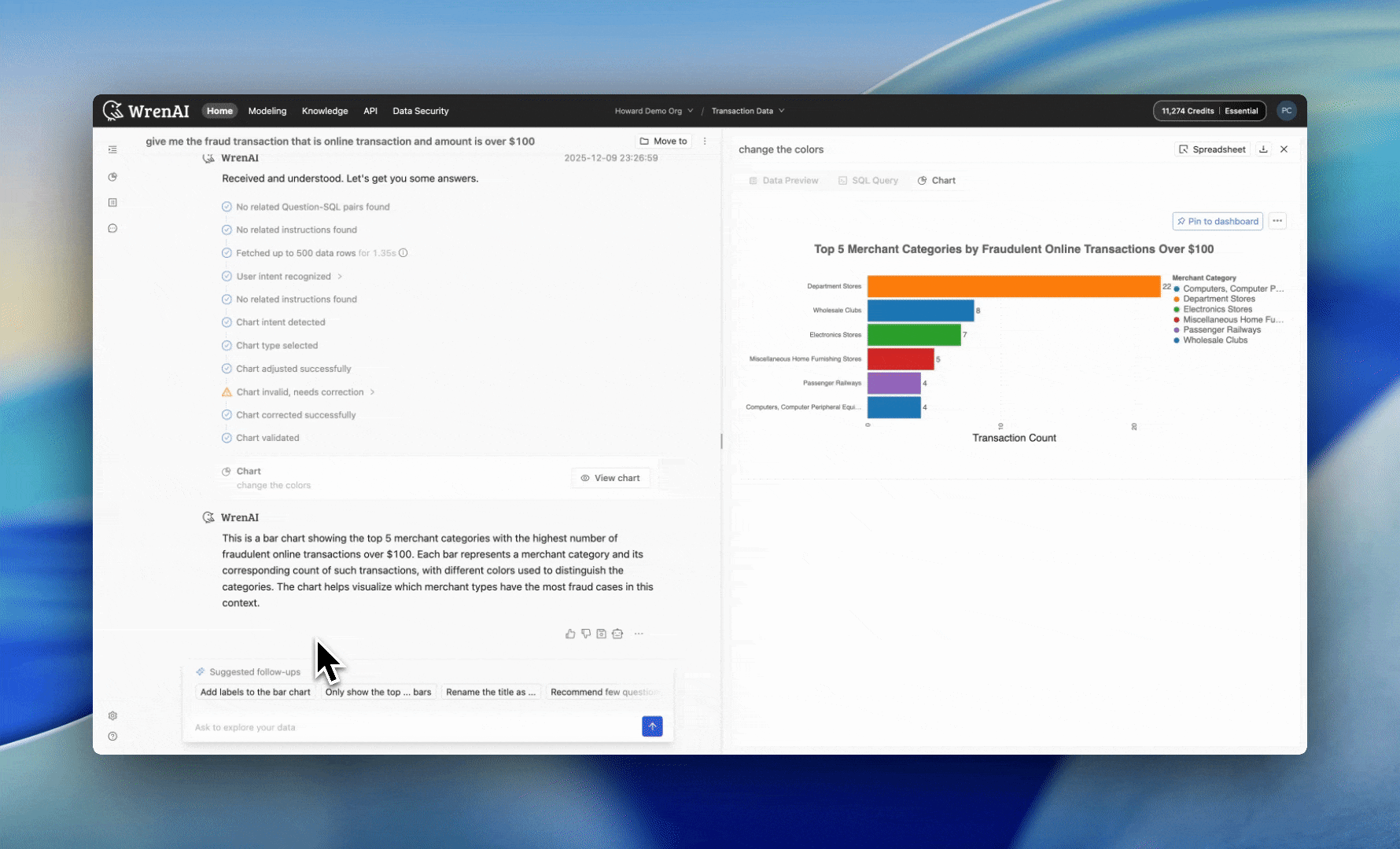
Task: Open the Transaction Data project dropdown
Action: (x=747, y=111)
